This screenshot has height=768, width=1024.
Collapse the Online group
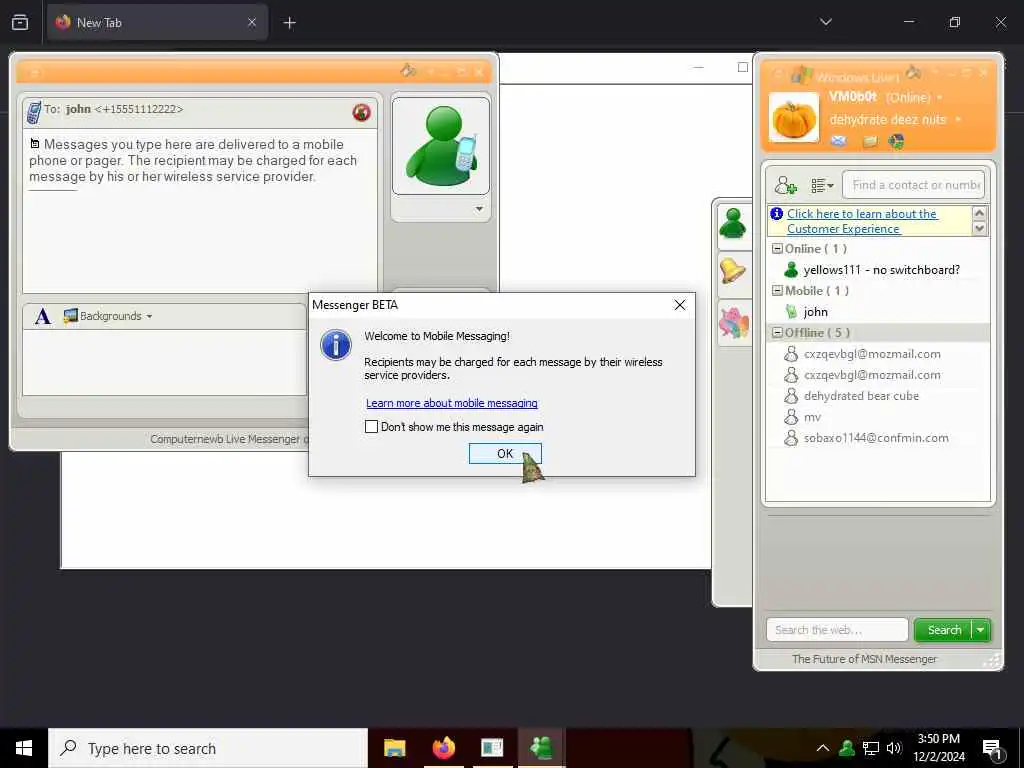click(777, 249)
